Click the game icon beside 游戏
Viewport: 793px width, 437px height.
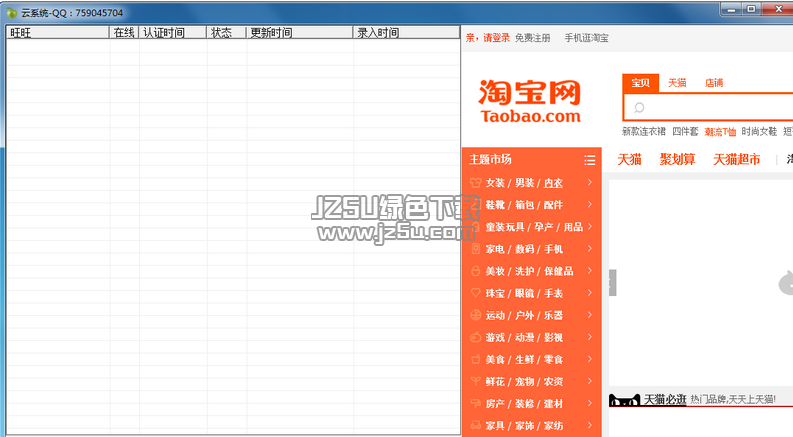475,337
